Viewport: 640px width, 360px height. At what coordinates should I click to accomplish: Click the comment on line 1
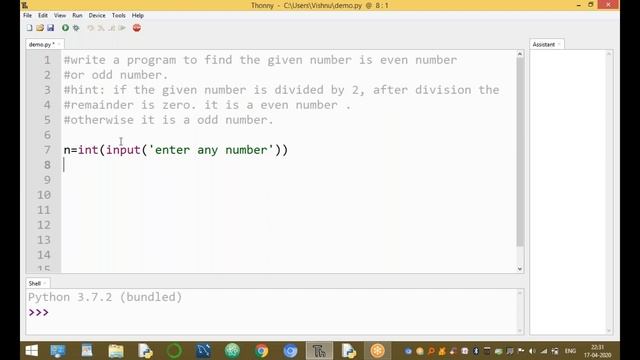click(x=260, y=60)
